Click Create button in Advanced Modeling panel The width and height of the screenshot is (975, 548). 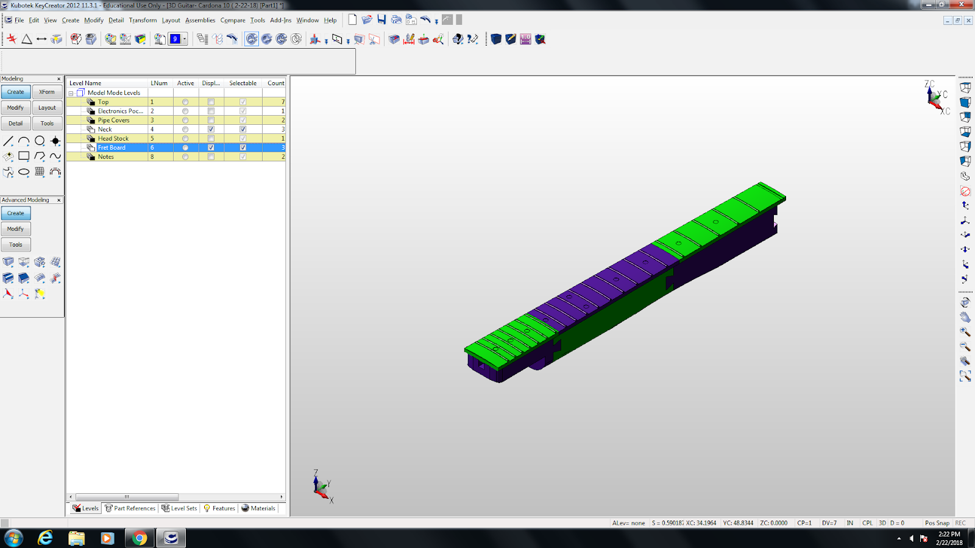tap(16, 213)
